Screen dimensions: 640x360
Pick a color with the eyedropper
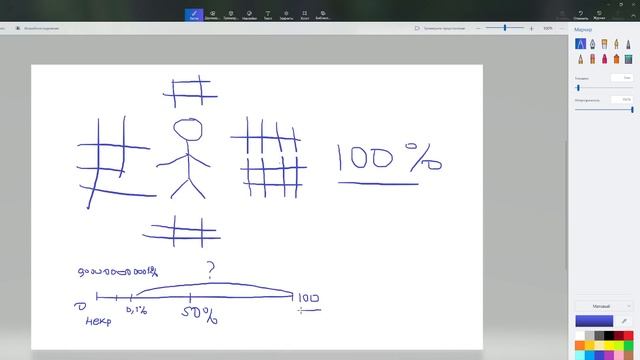click(x=624, y=321)
